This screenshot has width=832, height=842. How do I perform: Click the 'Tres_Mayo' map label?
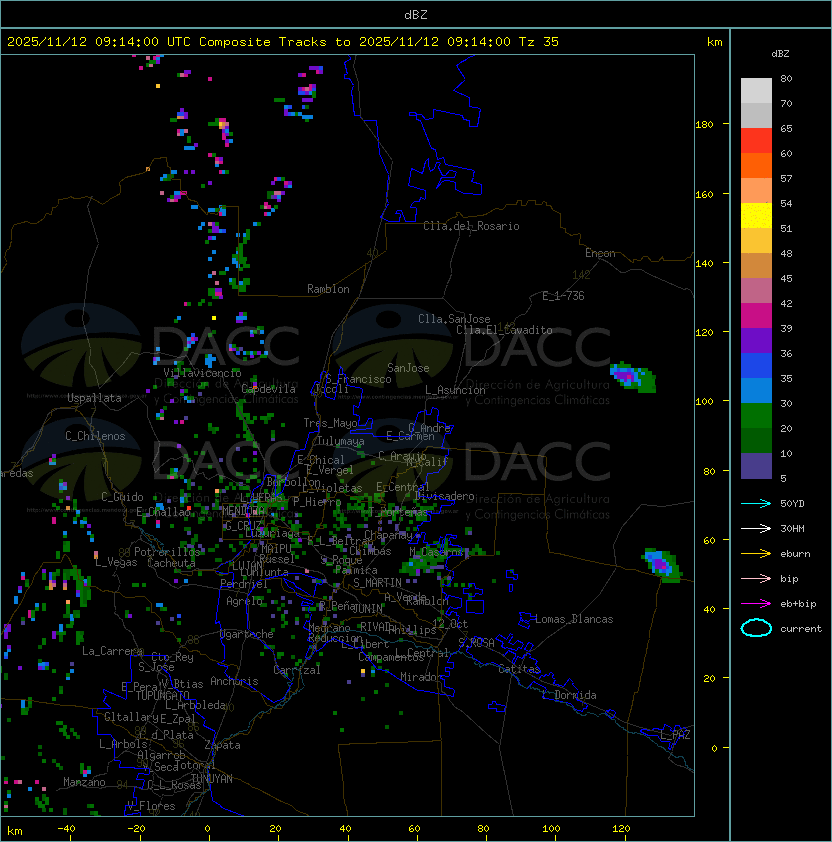[330, 423]
